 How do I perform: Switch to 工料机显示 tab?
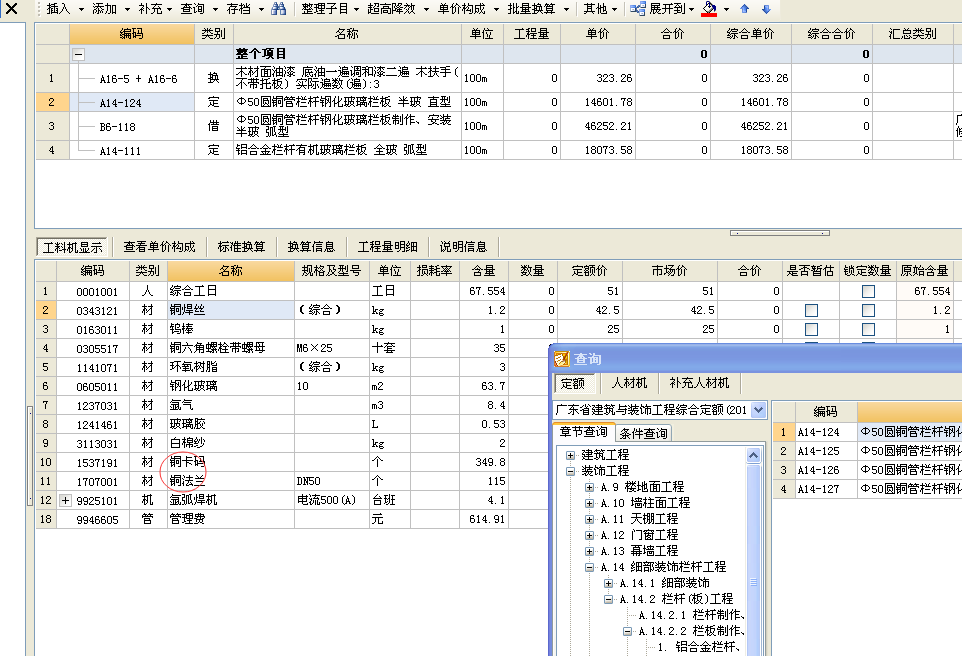click(72, 247)
